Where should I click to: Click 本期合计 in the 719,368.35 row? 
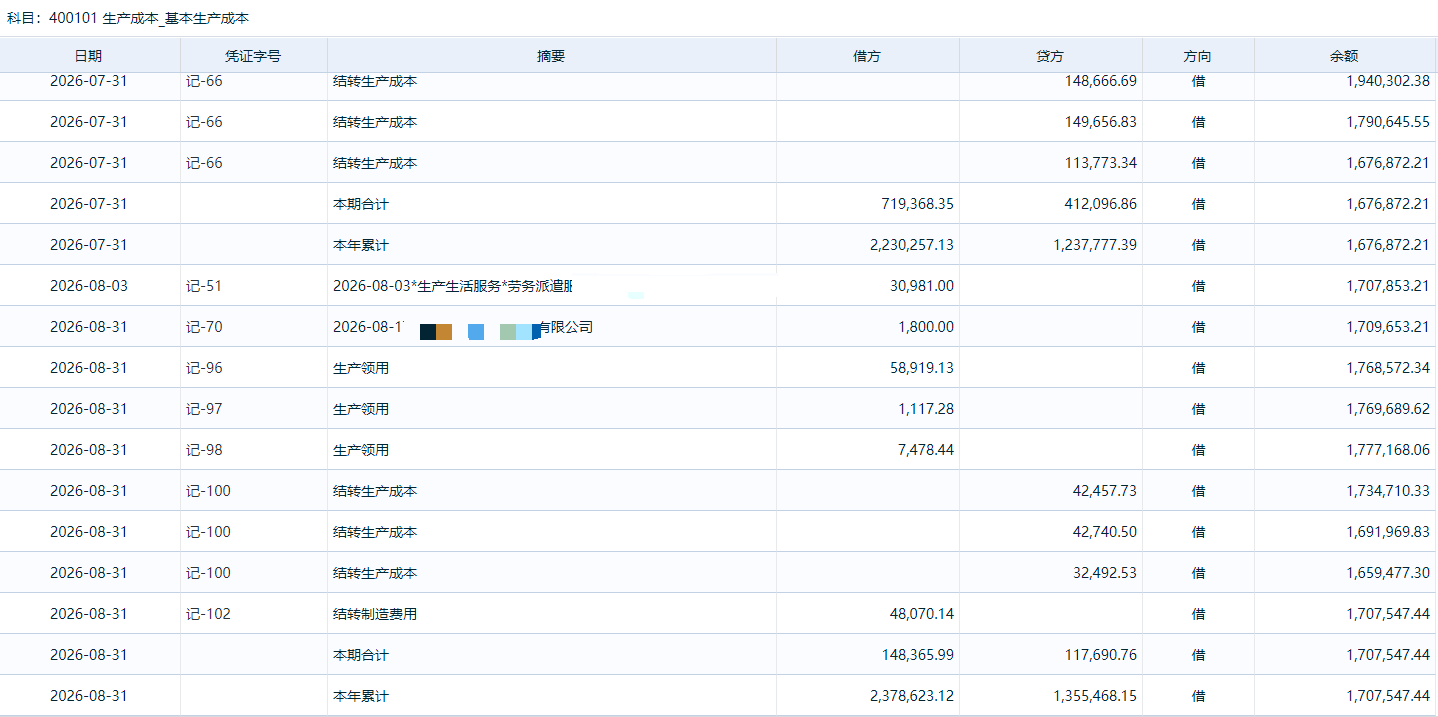[361, 204]
